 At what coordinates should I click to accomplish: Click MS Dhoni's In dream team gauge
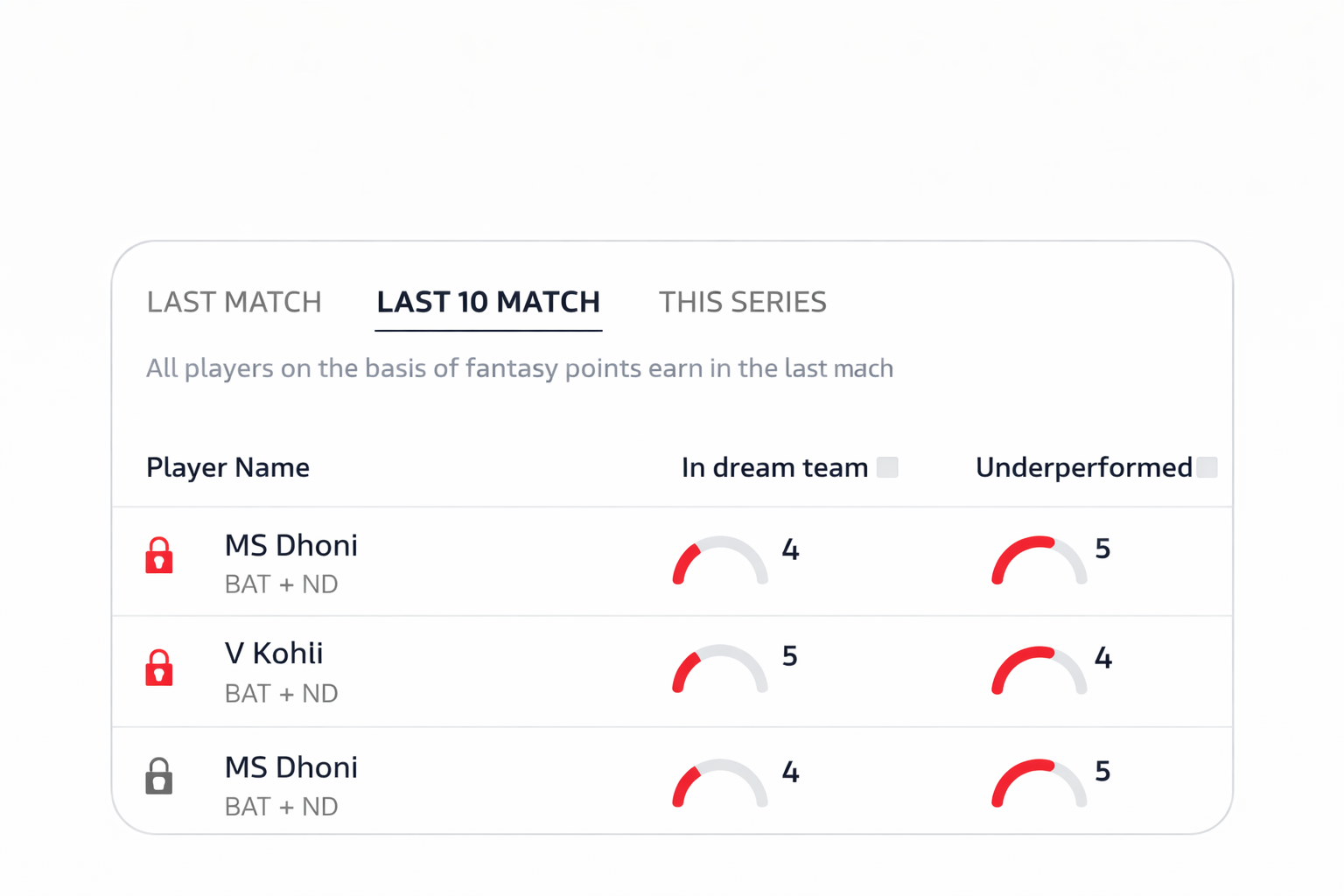(720, 560)
